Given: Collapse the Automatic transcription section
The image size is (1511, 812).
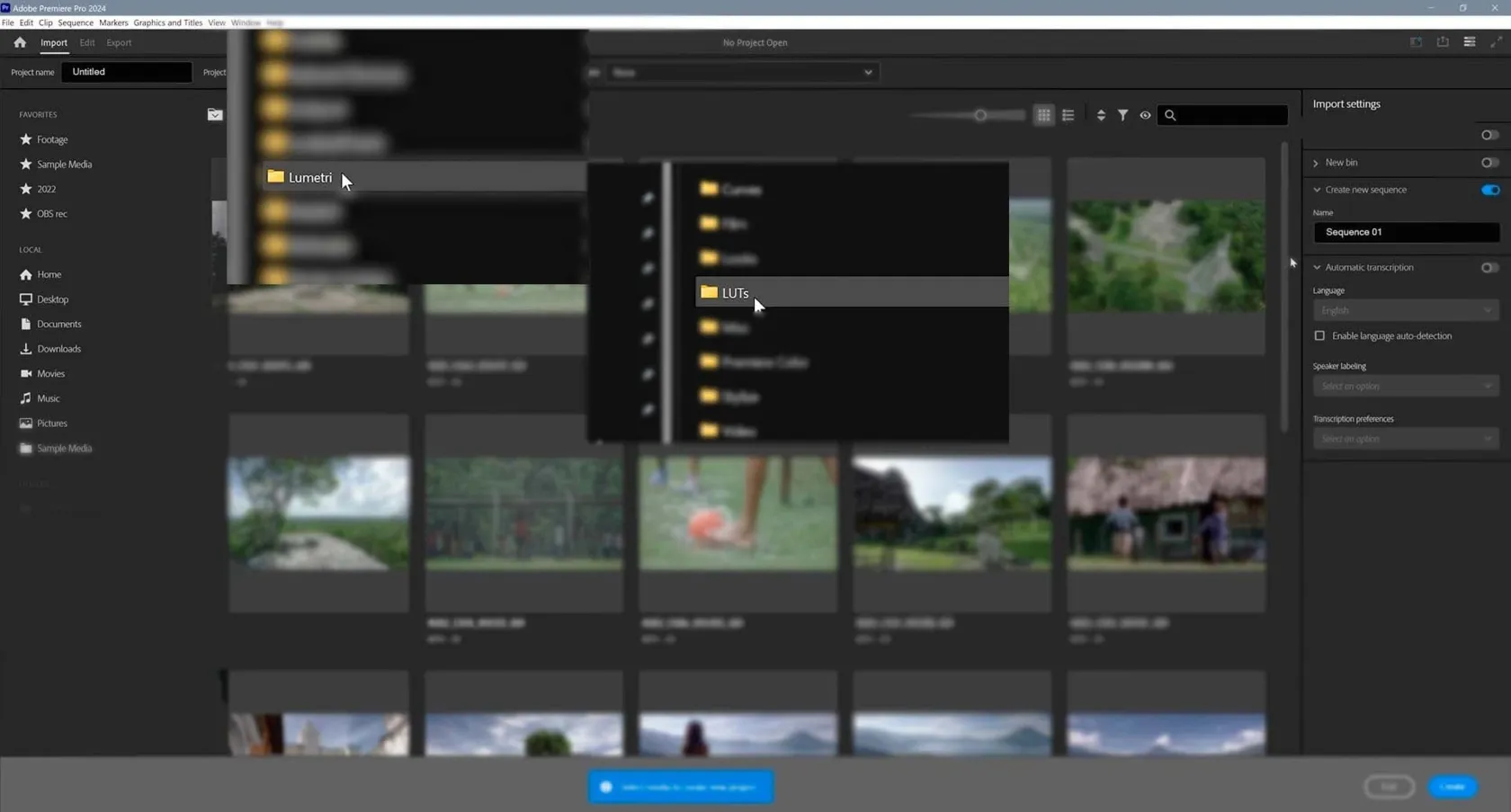Looking at the screenshot, I should [x=1317, y=267].
